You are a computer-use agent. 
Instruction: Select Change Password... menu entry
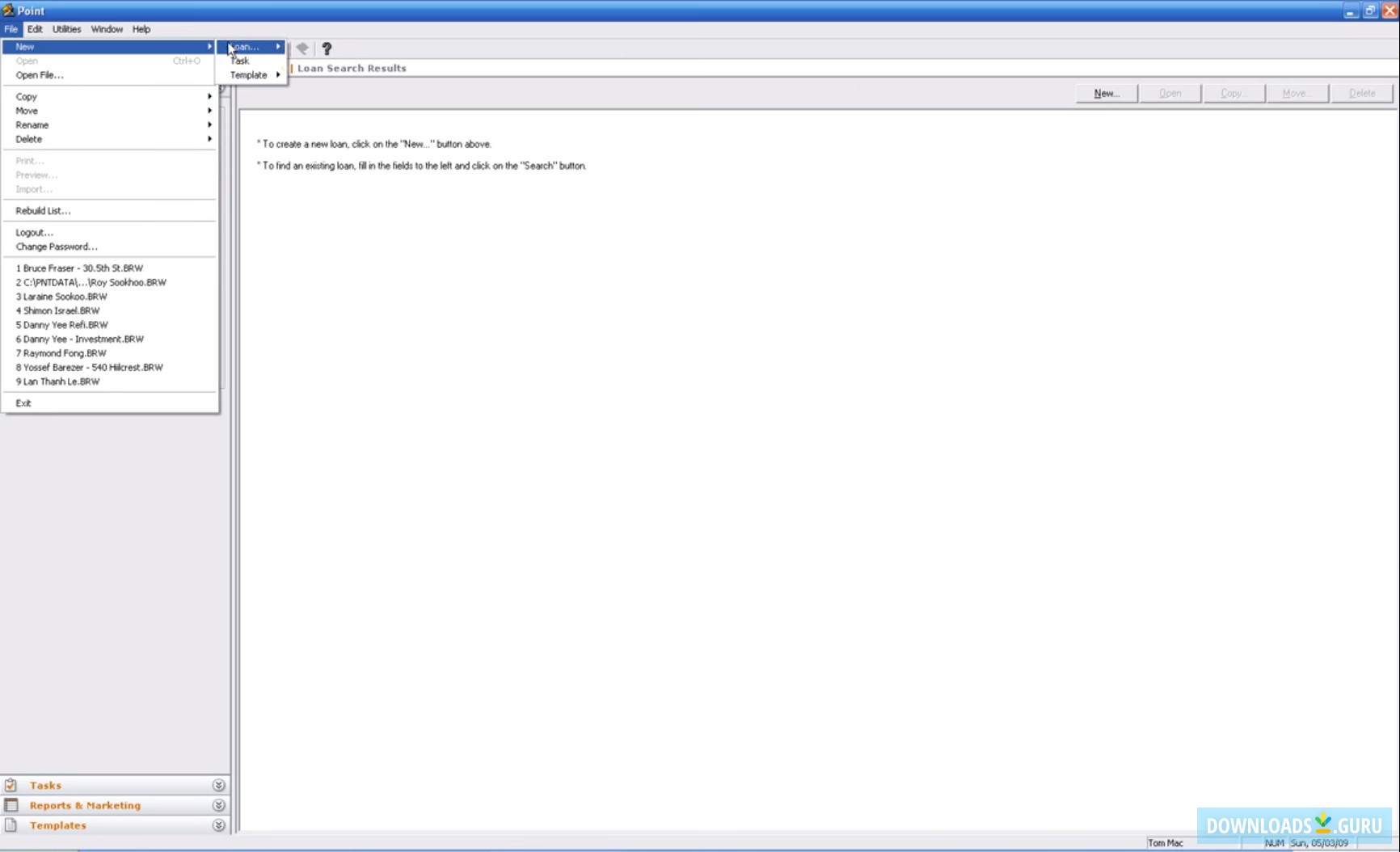(110, 247)
